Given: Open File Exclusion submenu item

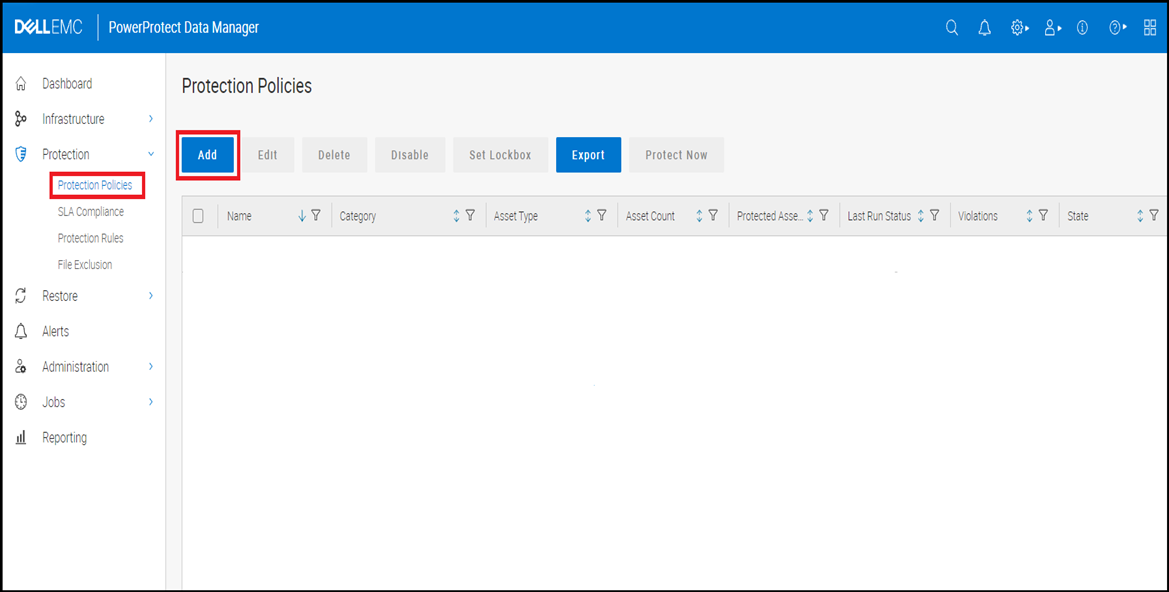Looking at the screenshot, I should 85,265.
